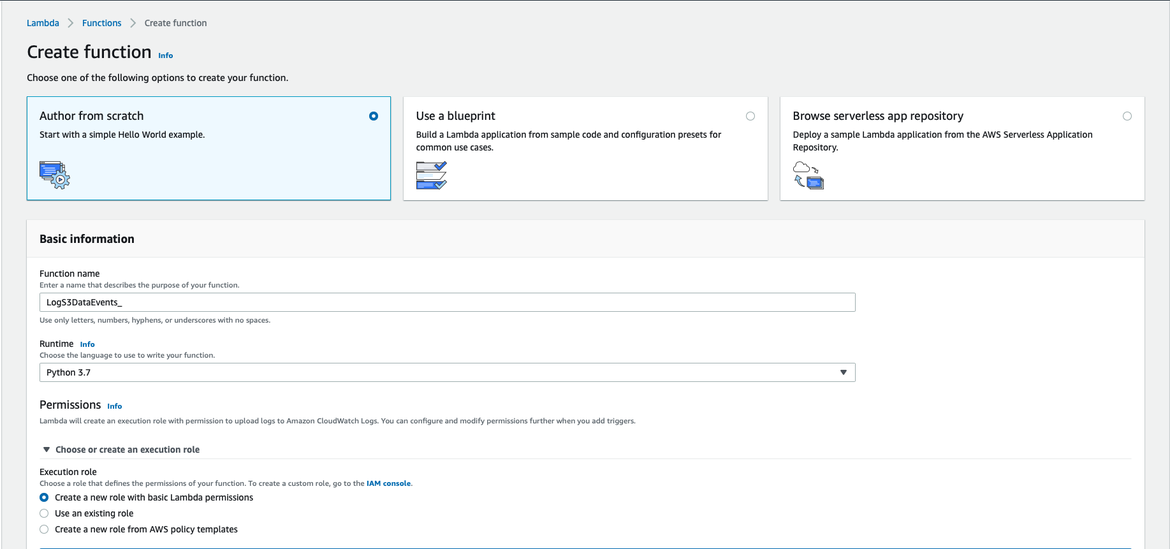
Task: Click the Info link next to Permissions
Action: pos(114,406)
